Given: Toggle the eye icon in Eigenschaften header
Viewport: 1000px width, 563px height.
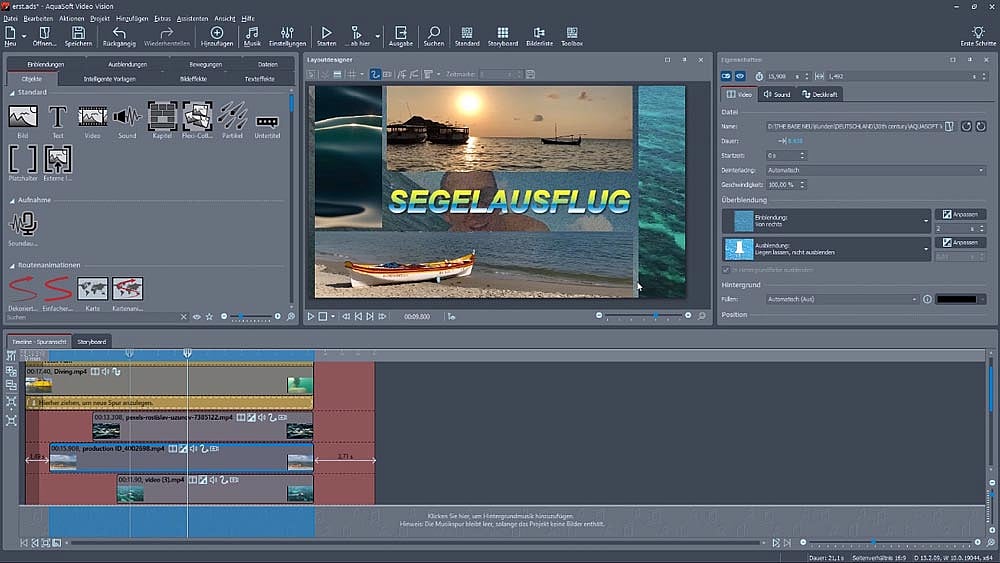Looking at the screenshot, I should click(x=741, y=76).
